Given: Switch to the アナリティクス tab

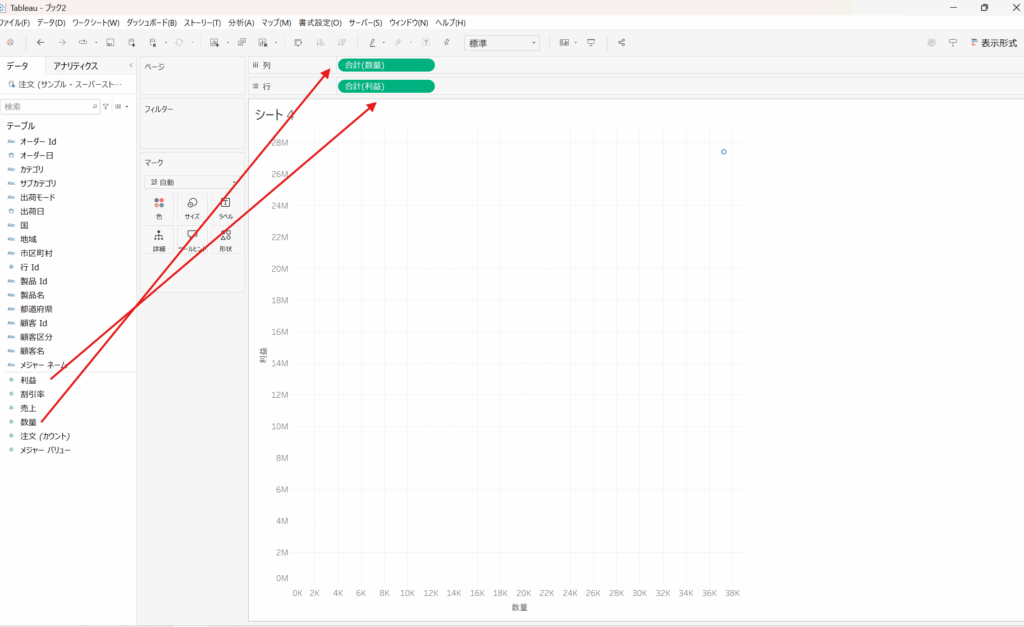Looking at the screenshot, I should point(76,66).
